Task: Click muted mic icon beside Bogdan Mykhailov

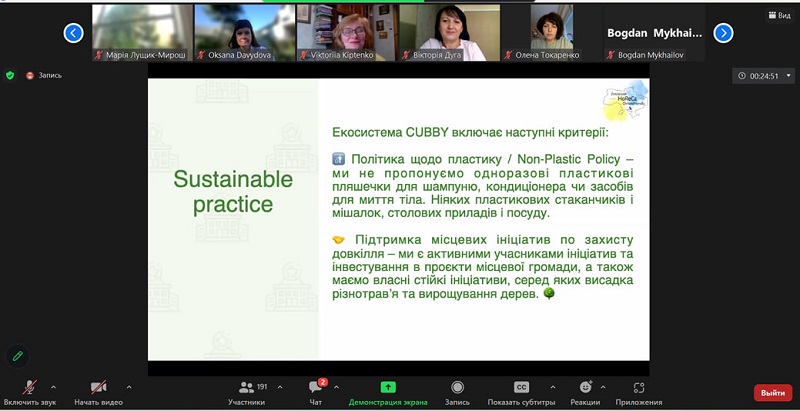Action: point(611,55)
